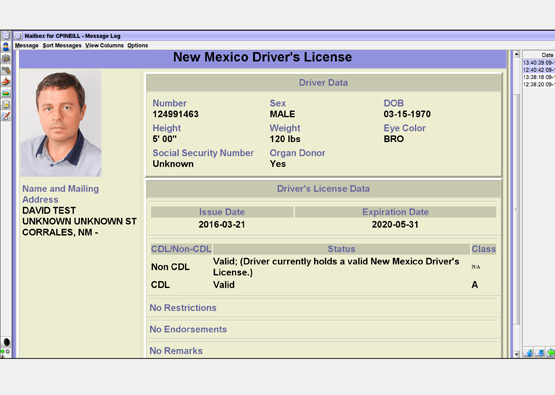Click the expiration date 2020-05-31
This screenshot has height=395, width=555.
point(395,225)
